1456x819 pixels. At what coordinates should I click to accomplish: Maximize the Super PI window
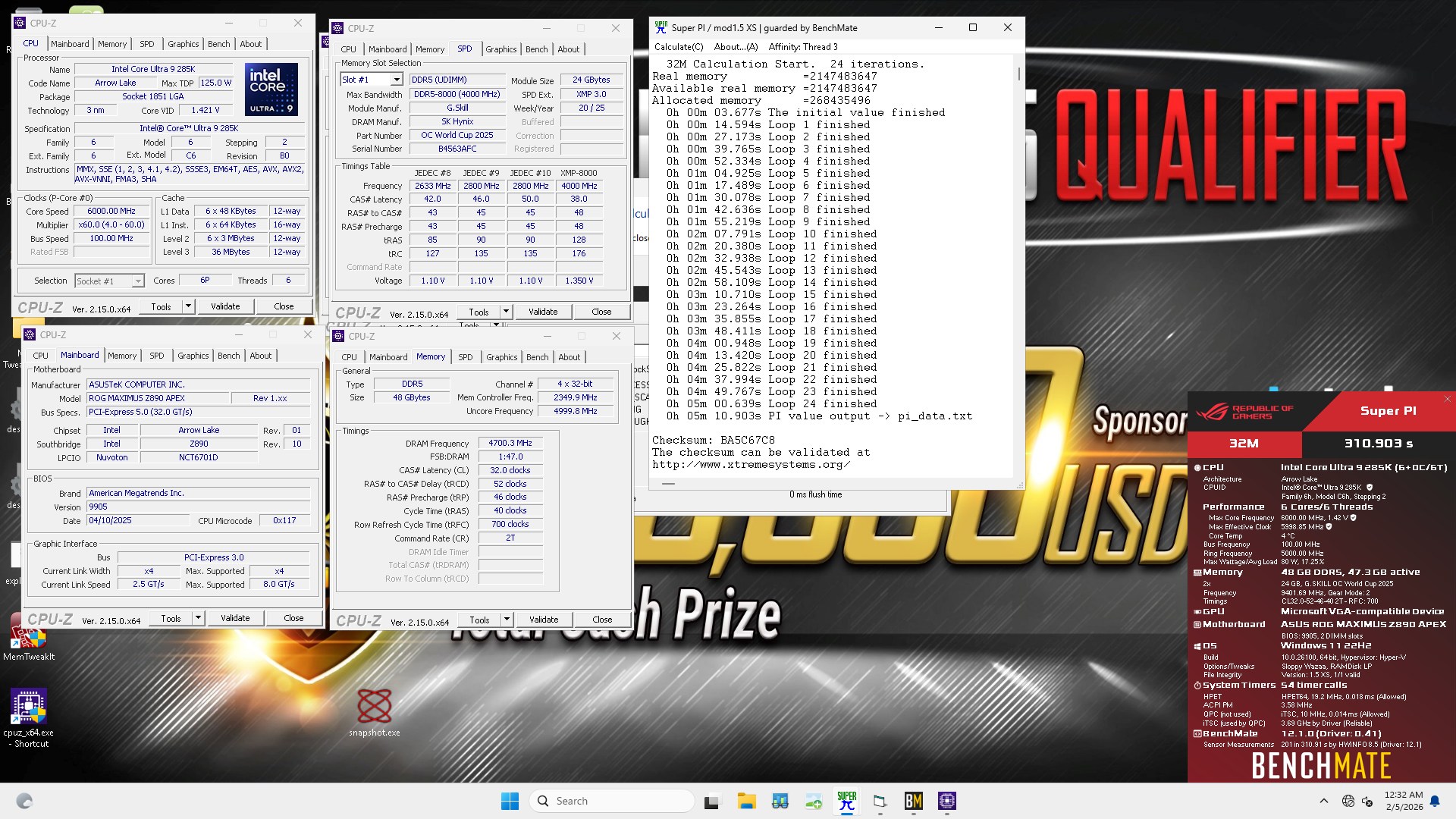point(973,27)
